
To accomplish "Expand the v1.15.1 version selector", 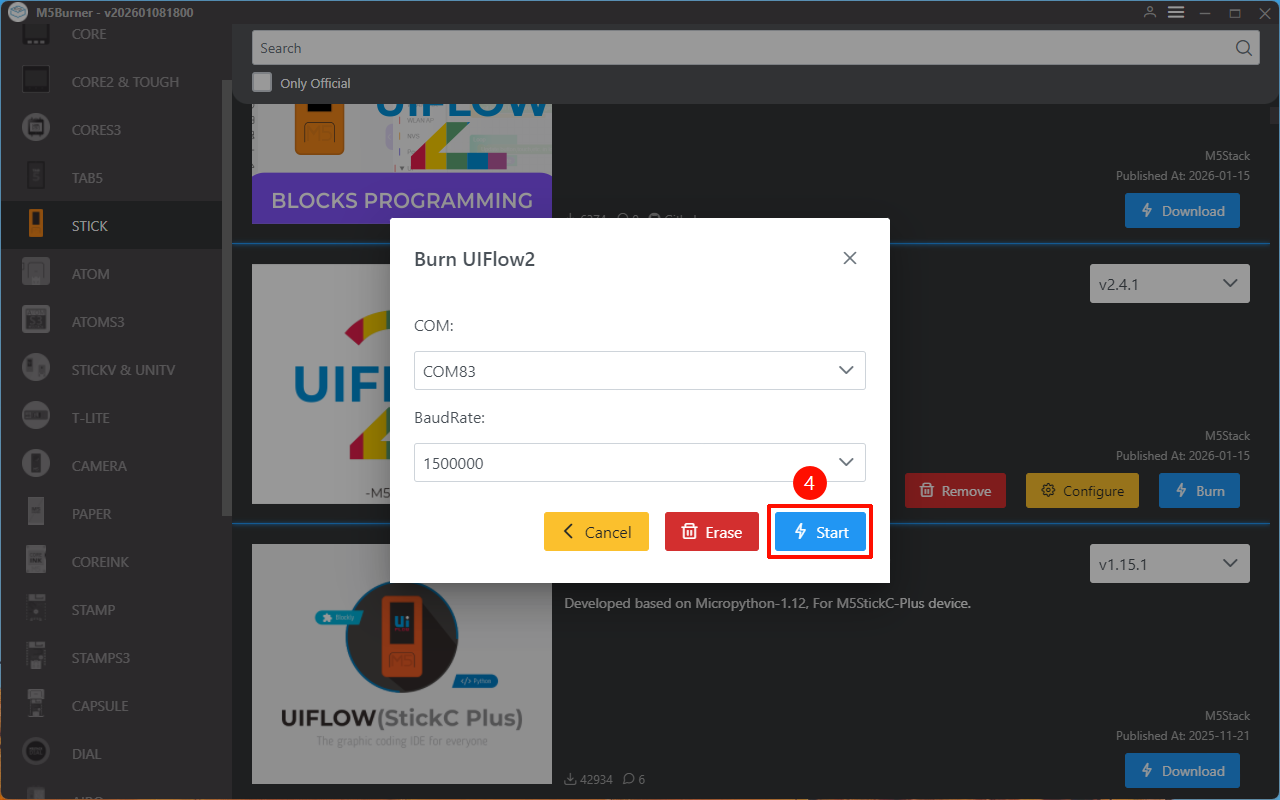I will click(1169, 564).
